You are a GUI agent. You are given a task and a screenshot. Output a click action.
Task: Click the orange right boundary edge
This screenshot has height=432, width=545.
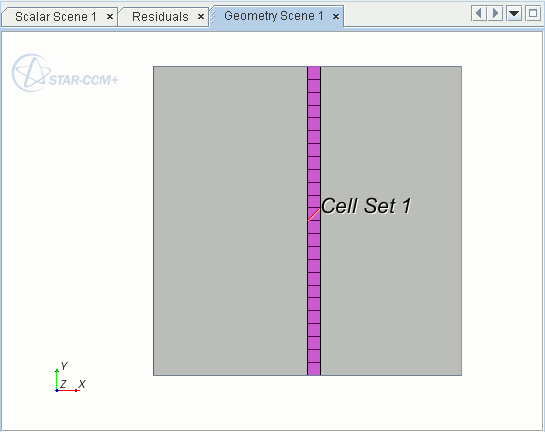pos(461,221)
